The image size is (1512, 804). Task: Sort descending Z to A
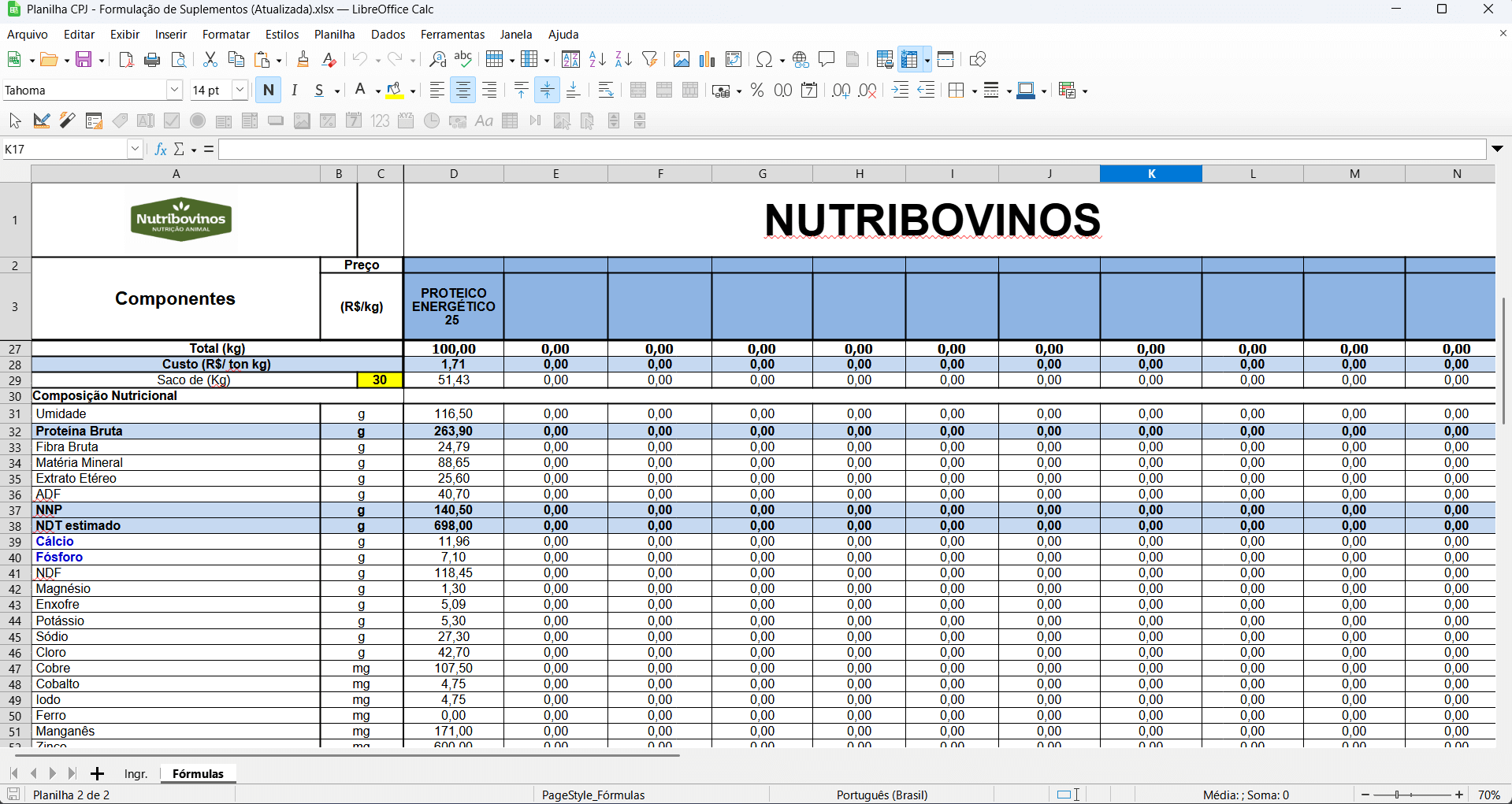coord(623,60)
